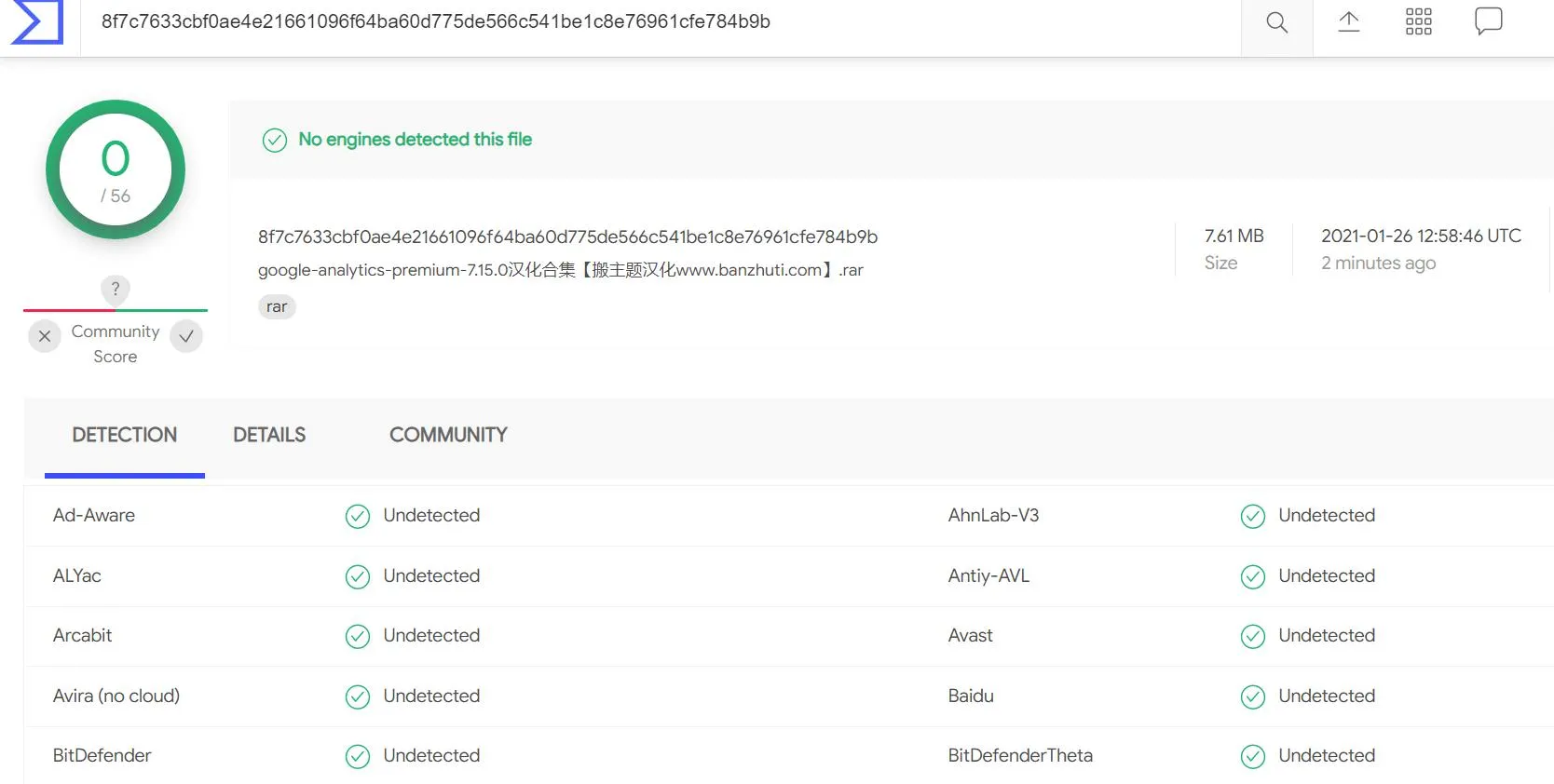Screen dimensions: 1554x784
Task: Click BitDefender undetected check icon
Action: pyautogui.click(x=358, y=756)
